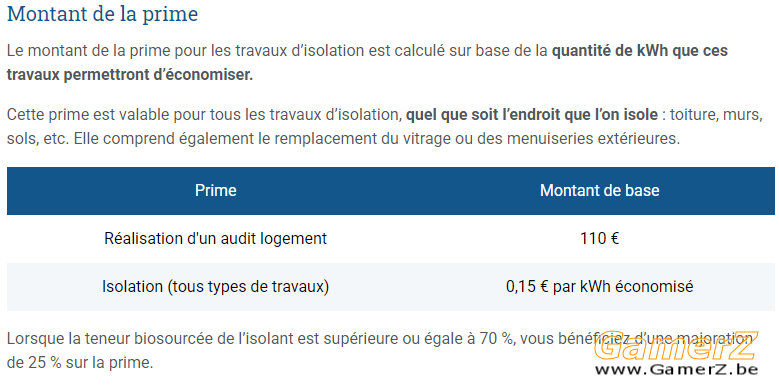Click '0,15 € par kWh économisé' cell
This screenshot has width=779, height=385.
point(600,287)
